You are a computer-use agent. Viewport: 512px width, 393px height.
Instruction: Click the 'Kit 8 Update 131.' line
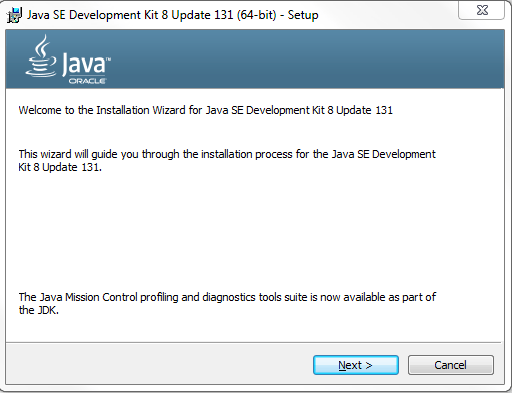click(60, 167)
